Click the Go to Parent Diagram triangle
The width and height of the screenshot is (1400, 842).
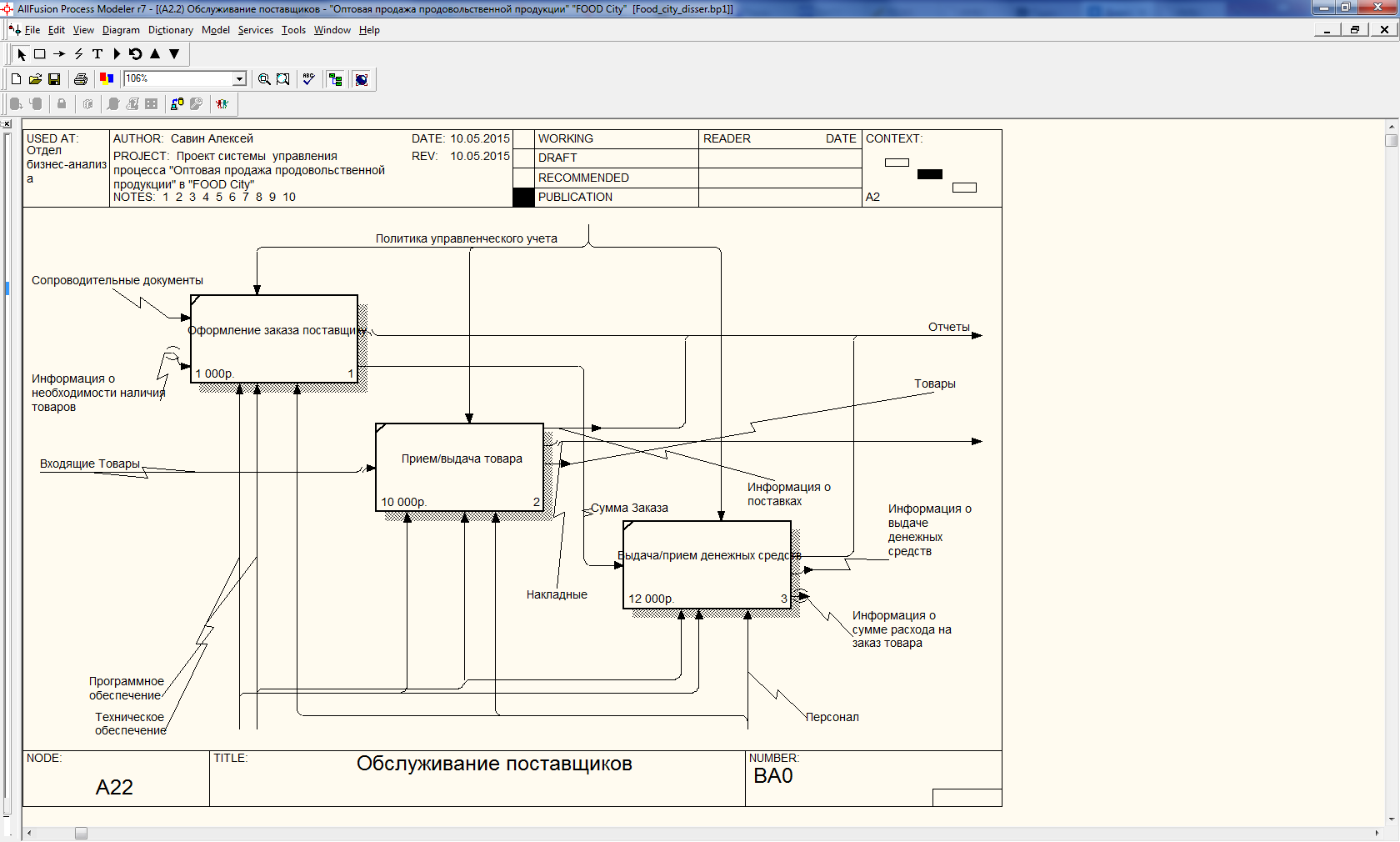(x=155, y=54)
